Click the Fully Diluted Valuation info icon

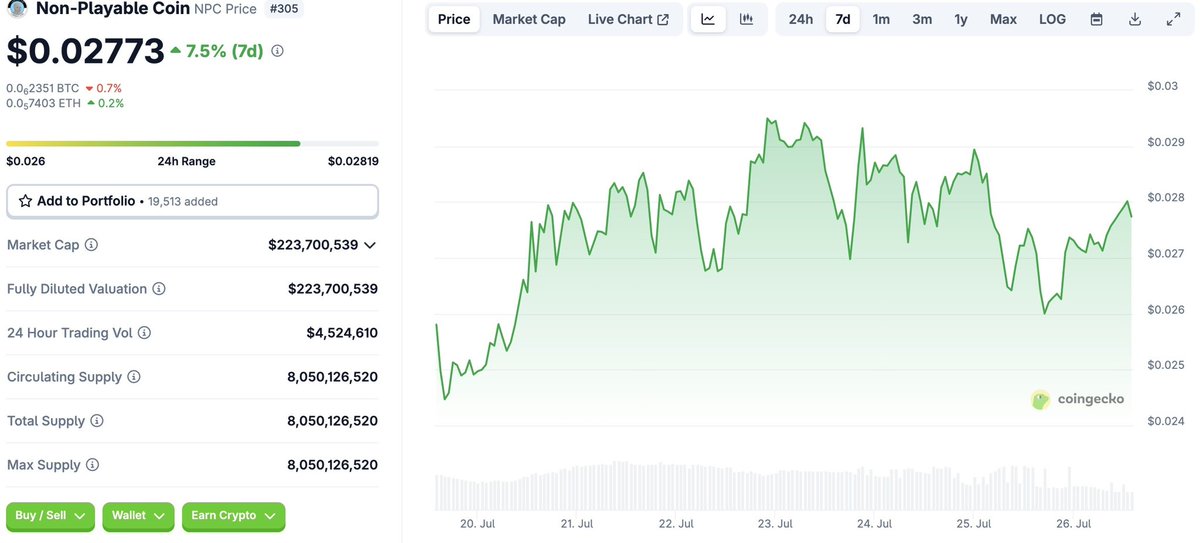pos(159,289)
